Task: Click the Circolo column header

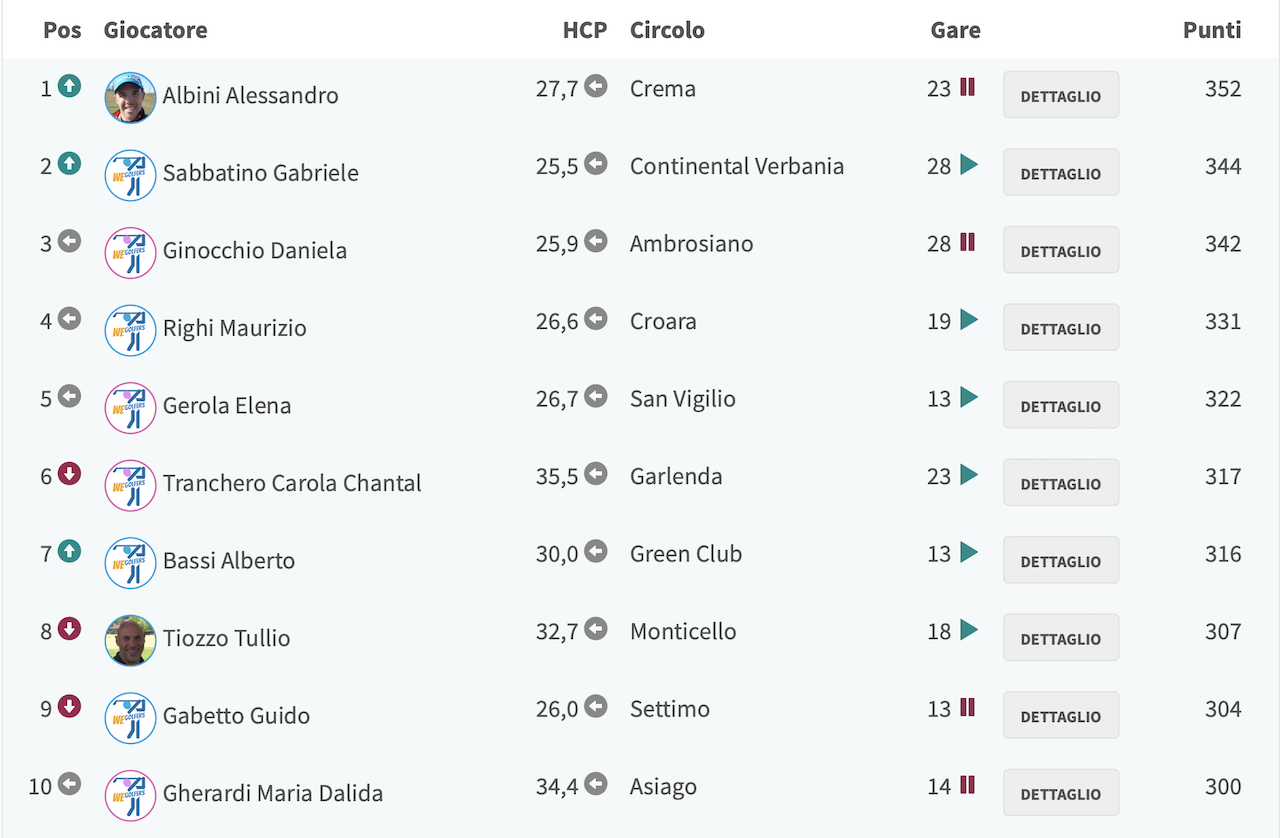Action: click(667, 30)
